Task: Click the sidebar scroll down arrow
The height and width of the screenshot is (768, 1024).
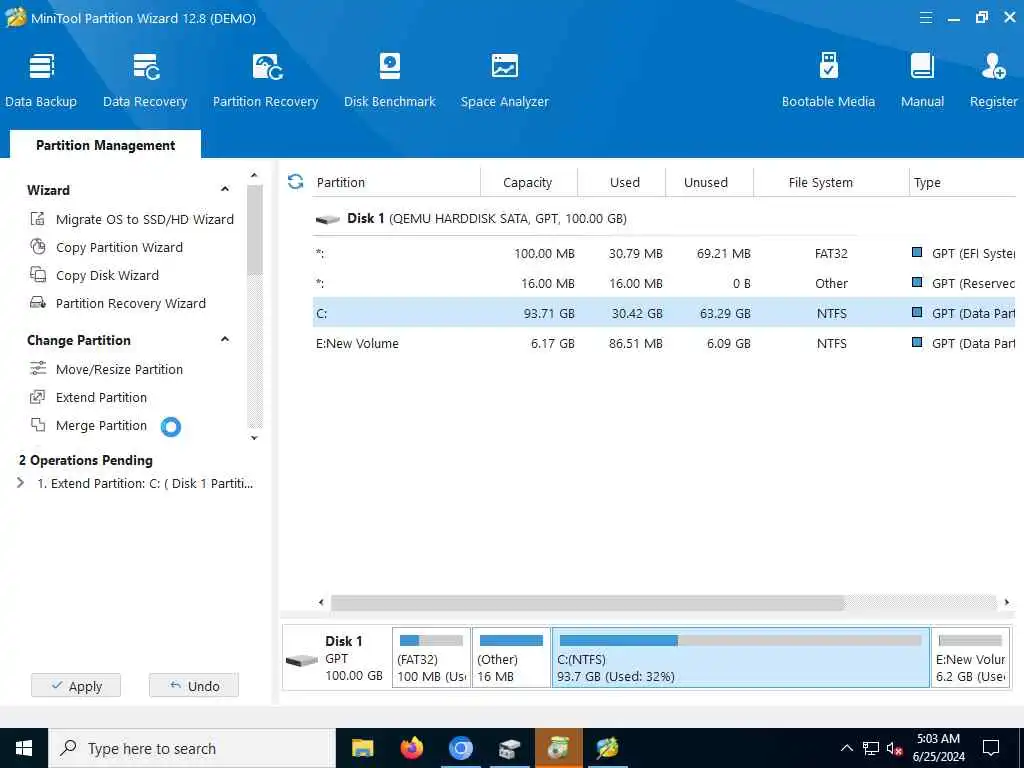Action: pyautogui.click(x=255, y=438)
